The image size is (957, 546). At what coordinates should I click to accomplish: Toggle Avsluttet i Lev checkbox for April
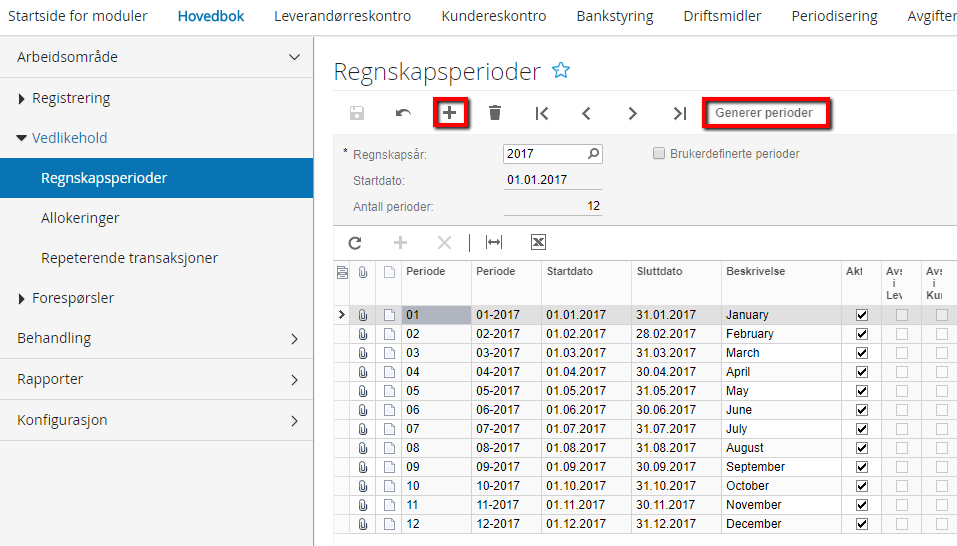pyautogui.click(x=901, y=372)
